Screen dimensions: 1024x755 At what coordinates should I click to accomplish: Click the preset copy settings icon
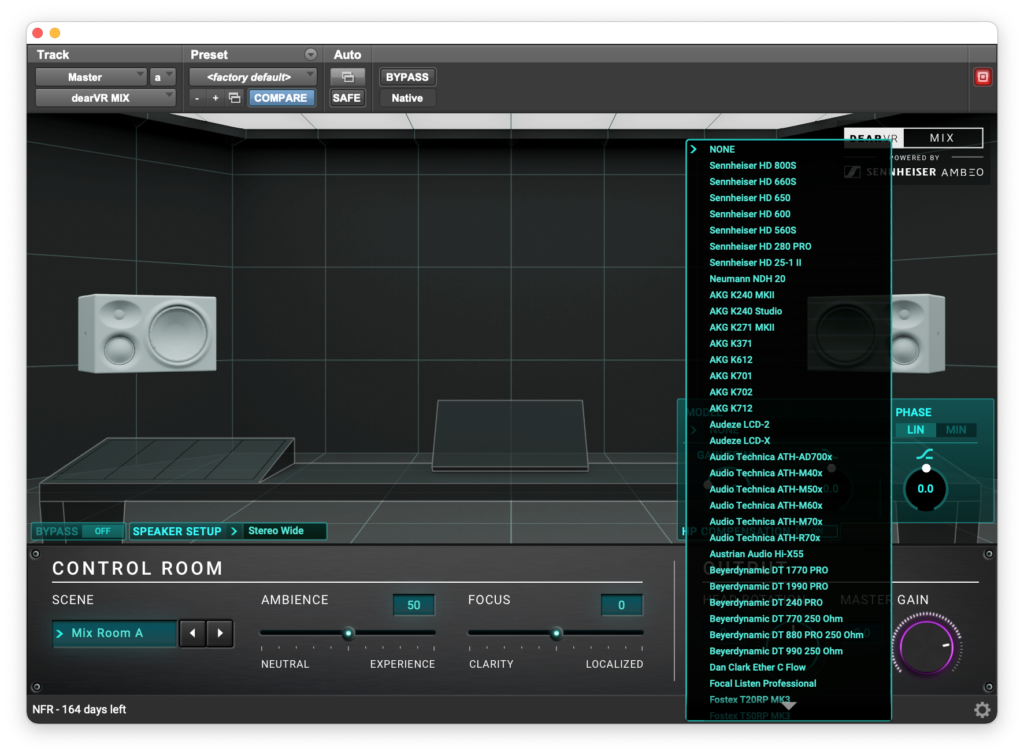(x=234, y=98)
